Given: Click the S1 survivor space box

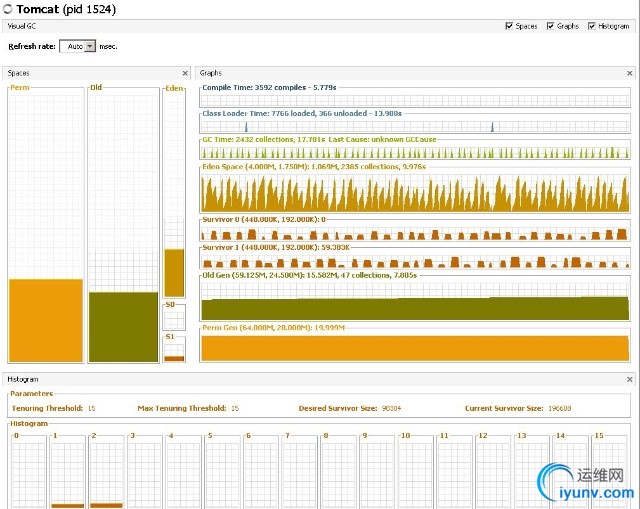Looking at the screenshot, I should pos(174,353).
